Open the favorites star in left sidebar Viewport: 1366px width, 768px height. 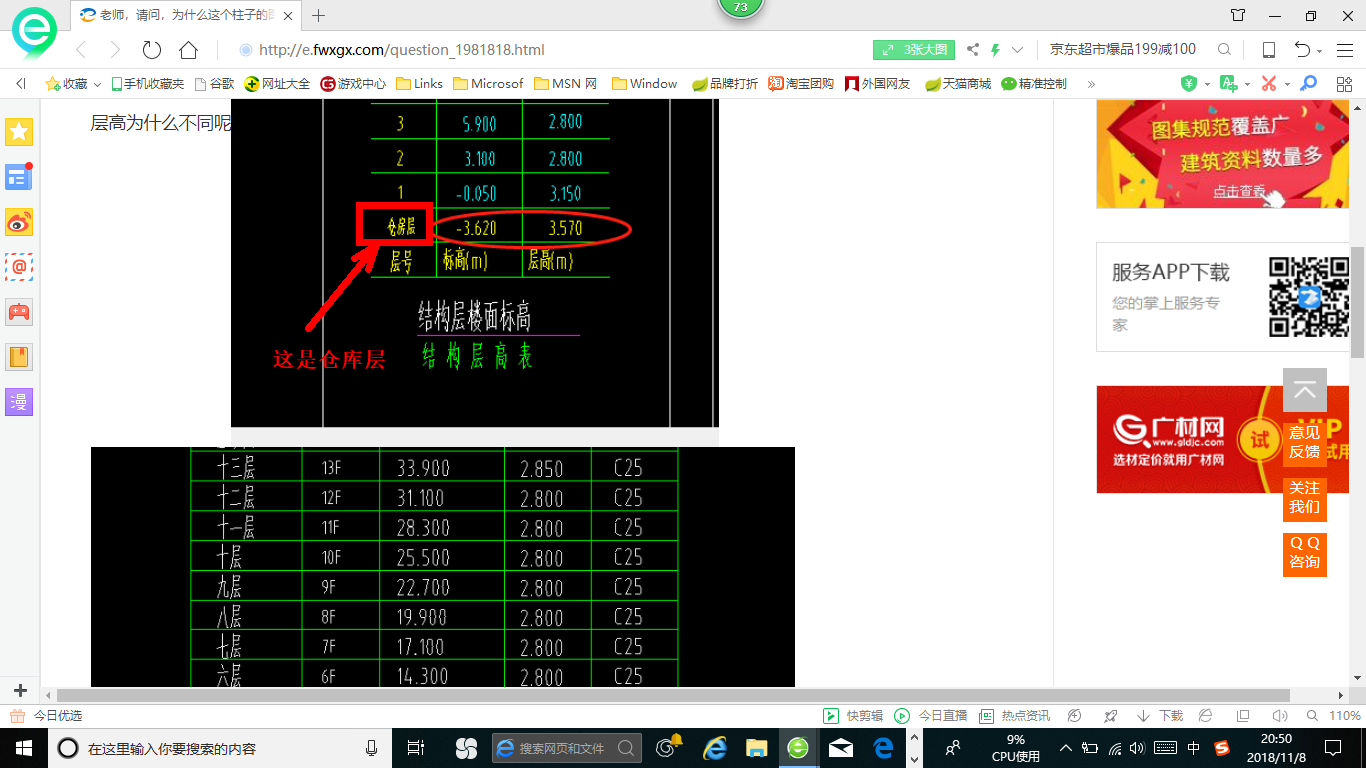19,132
